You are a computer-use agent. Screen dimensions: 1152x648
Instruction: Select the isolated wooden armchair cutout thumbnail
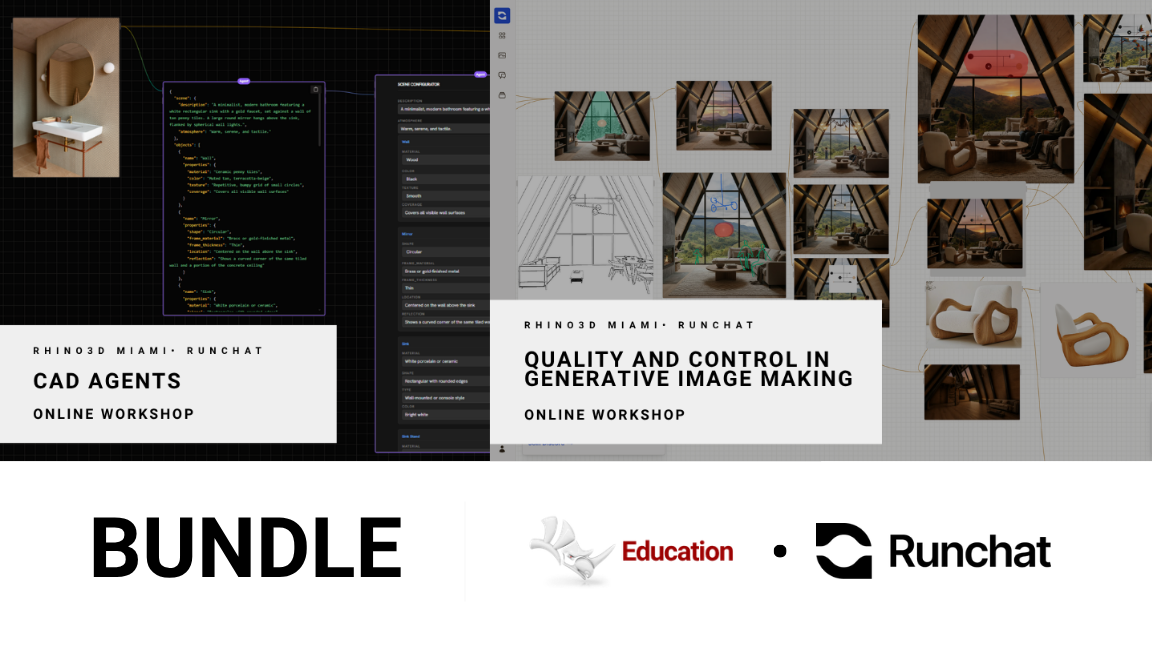[x=1090, y=331]
